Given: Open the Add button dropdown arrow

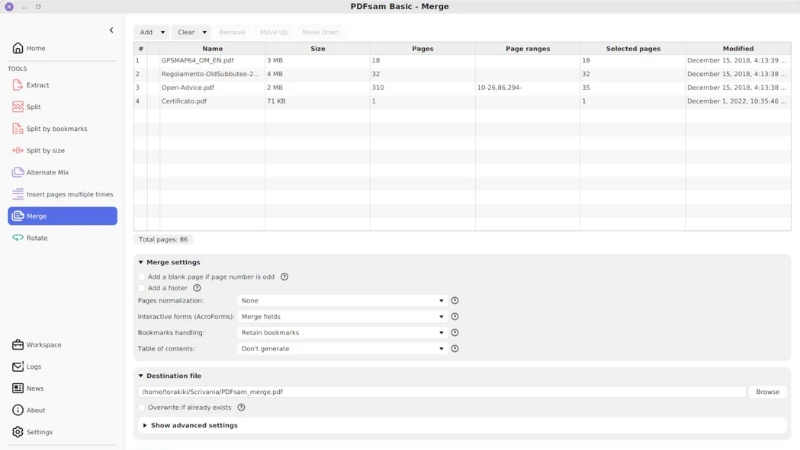Looking at the screenshot, I should [163, 32].
